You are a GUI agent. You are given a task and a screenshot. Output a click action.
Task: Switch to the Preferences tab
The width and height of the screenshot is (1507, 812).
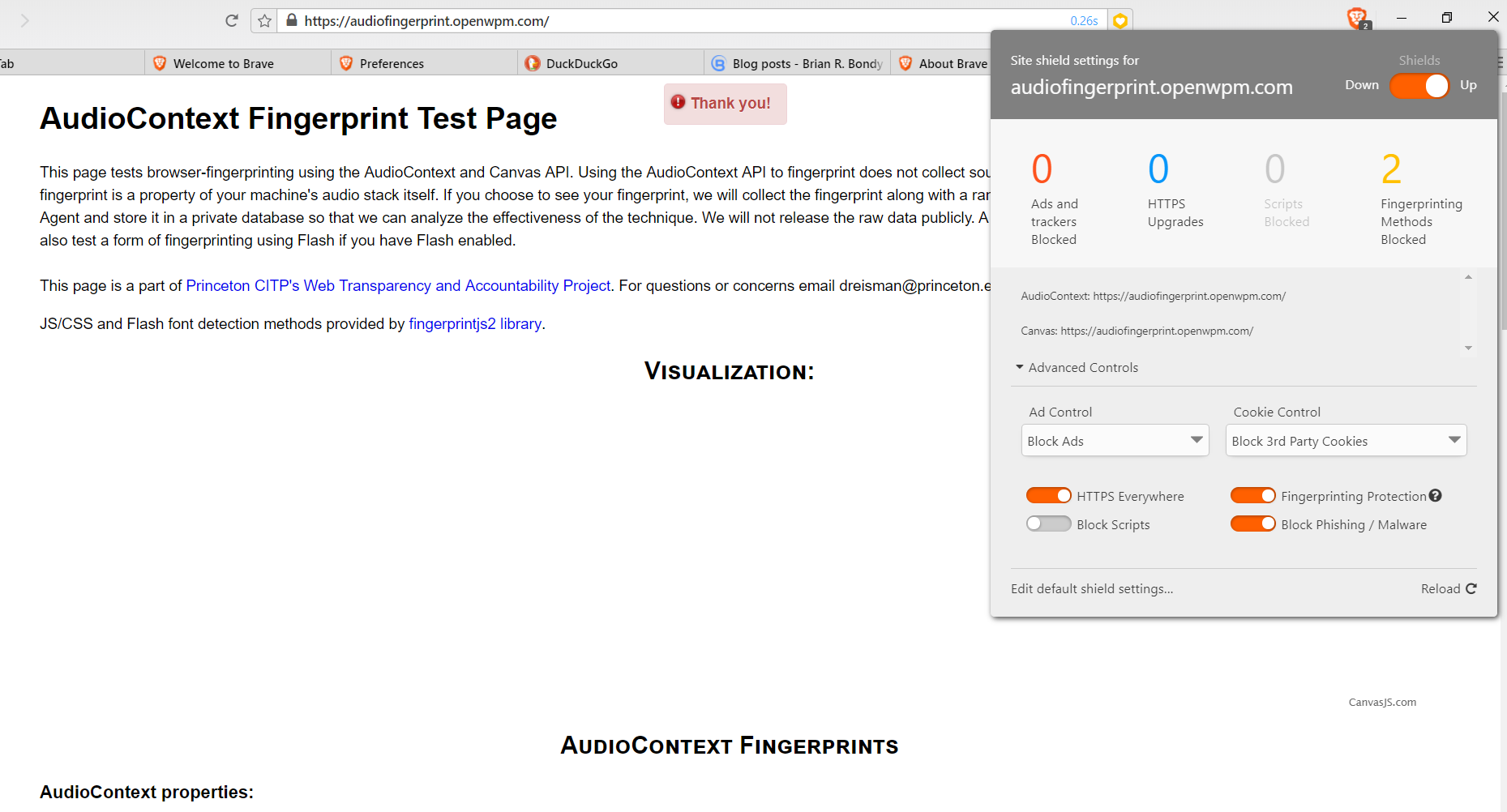coord(425,63)
